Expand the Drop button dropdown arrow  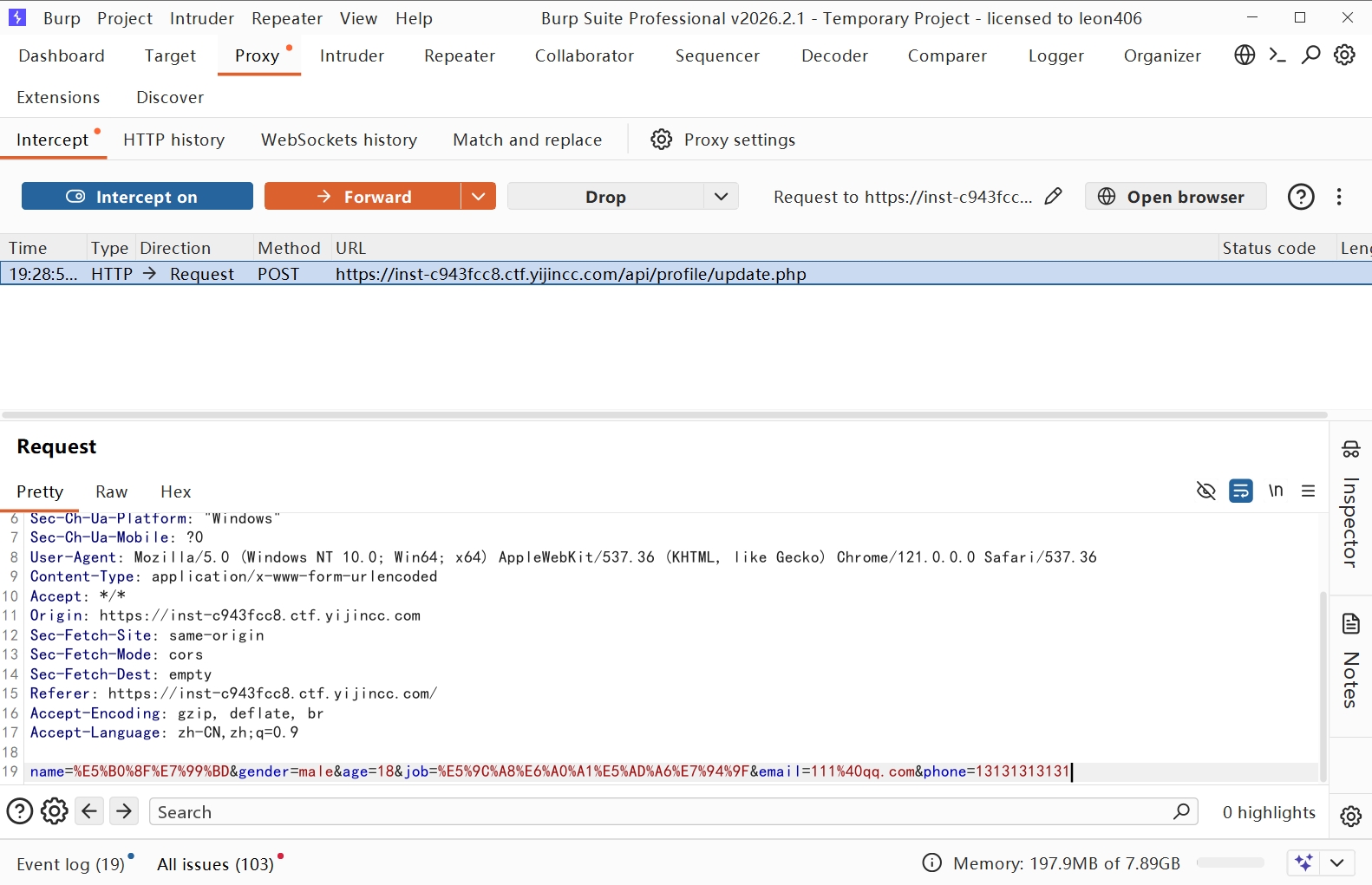pos(721,197)
